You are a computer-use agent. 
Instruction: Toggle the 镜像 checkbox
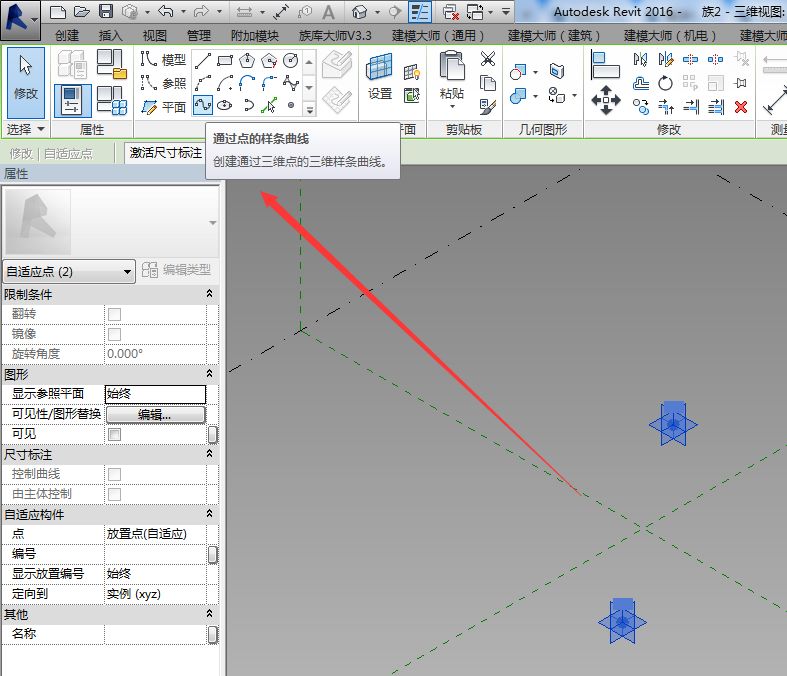(x=114, y=334)
